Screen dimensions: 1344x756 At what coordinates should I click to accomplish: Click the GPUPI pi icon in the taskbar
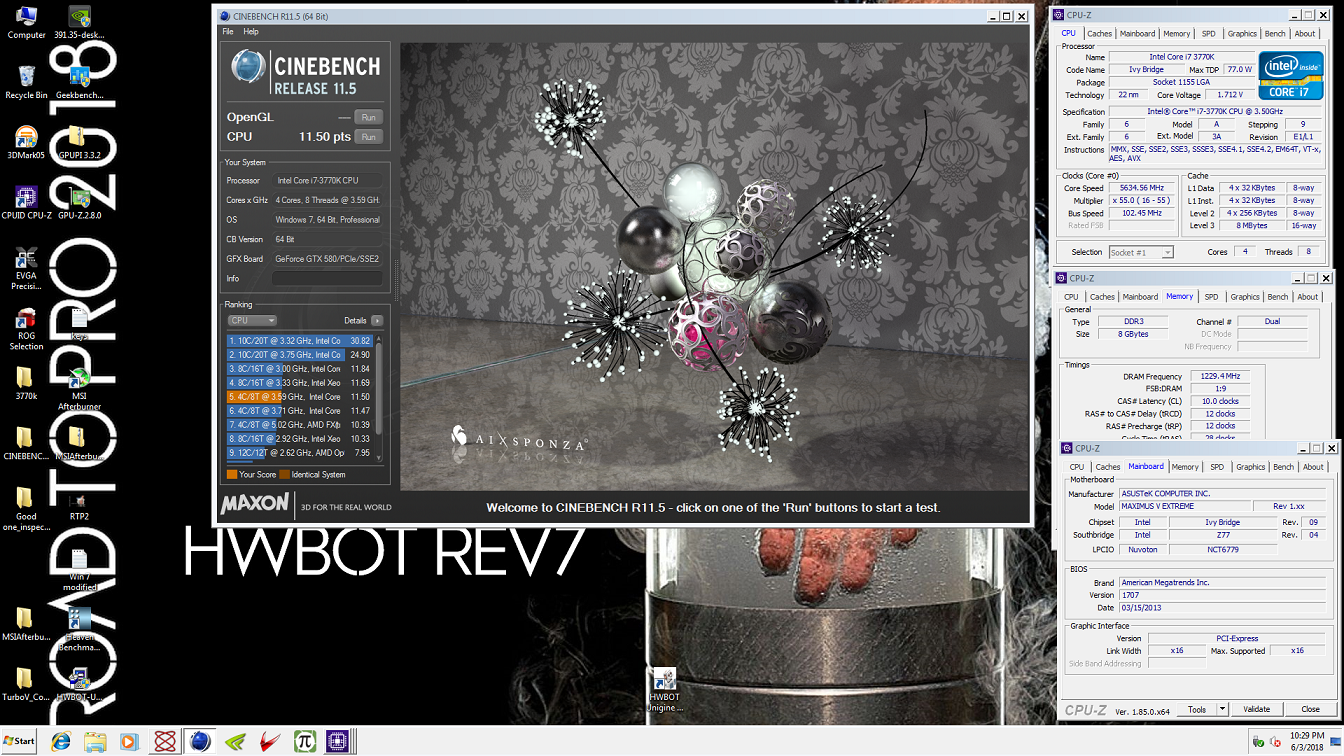point(304,741)
